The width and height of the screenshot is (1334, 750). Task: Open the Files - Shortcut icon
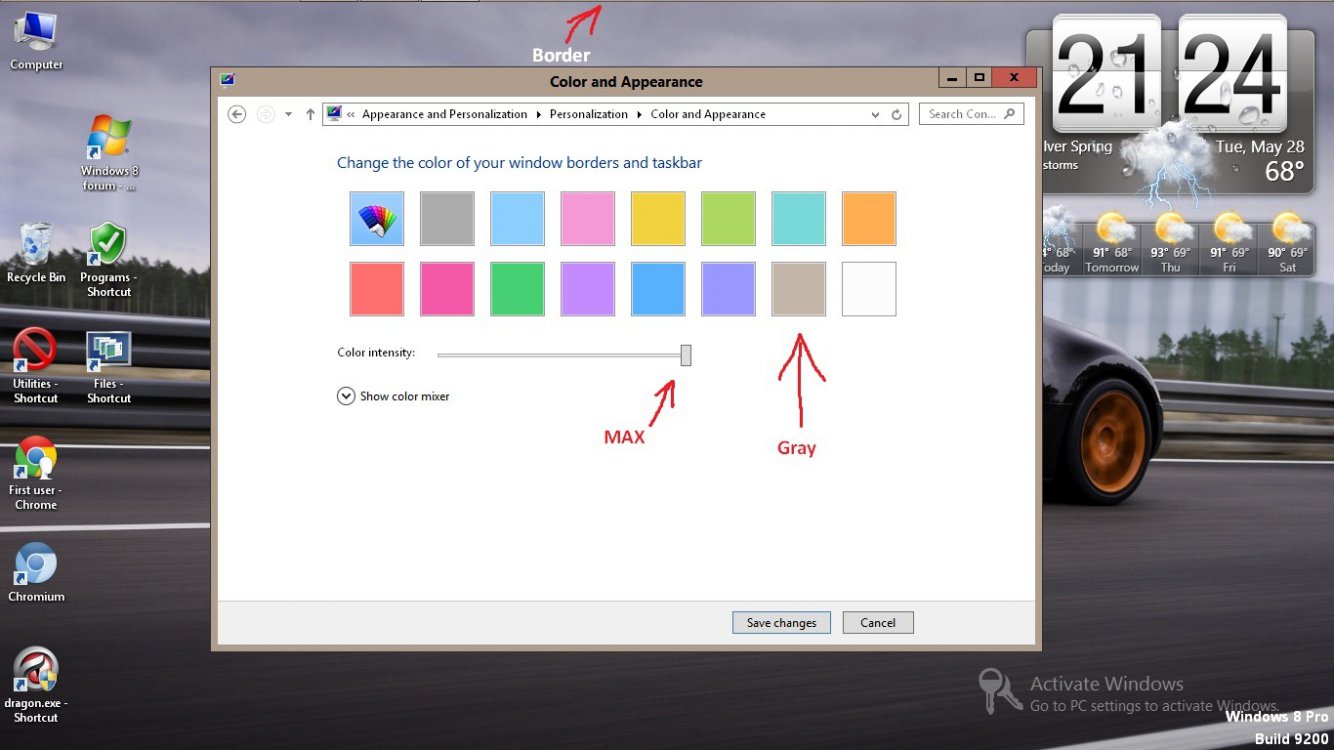tap(109, 367)
